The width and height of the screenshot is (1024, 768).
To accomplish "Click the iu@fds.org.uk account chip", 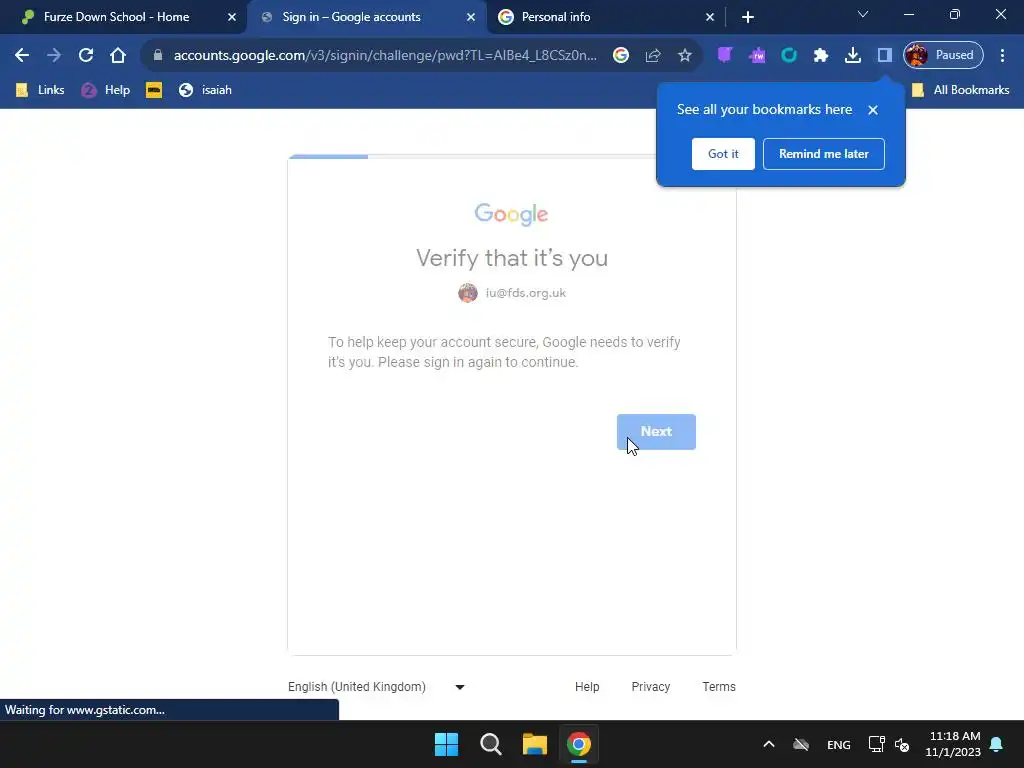I will [x=512, y=293].
